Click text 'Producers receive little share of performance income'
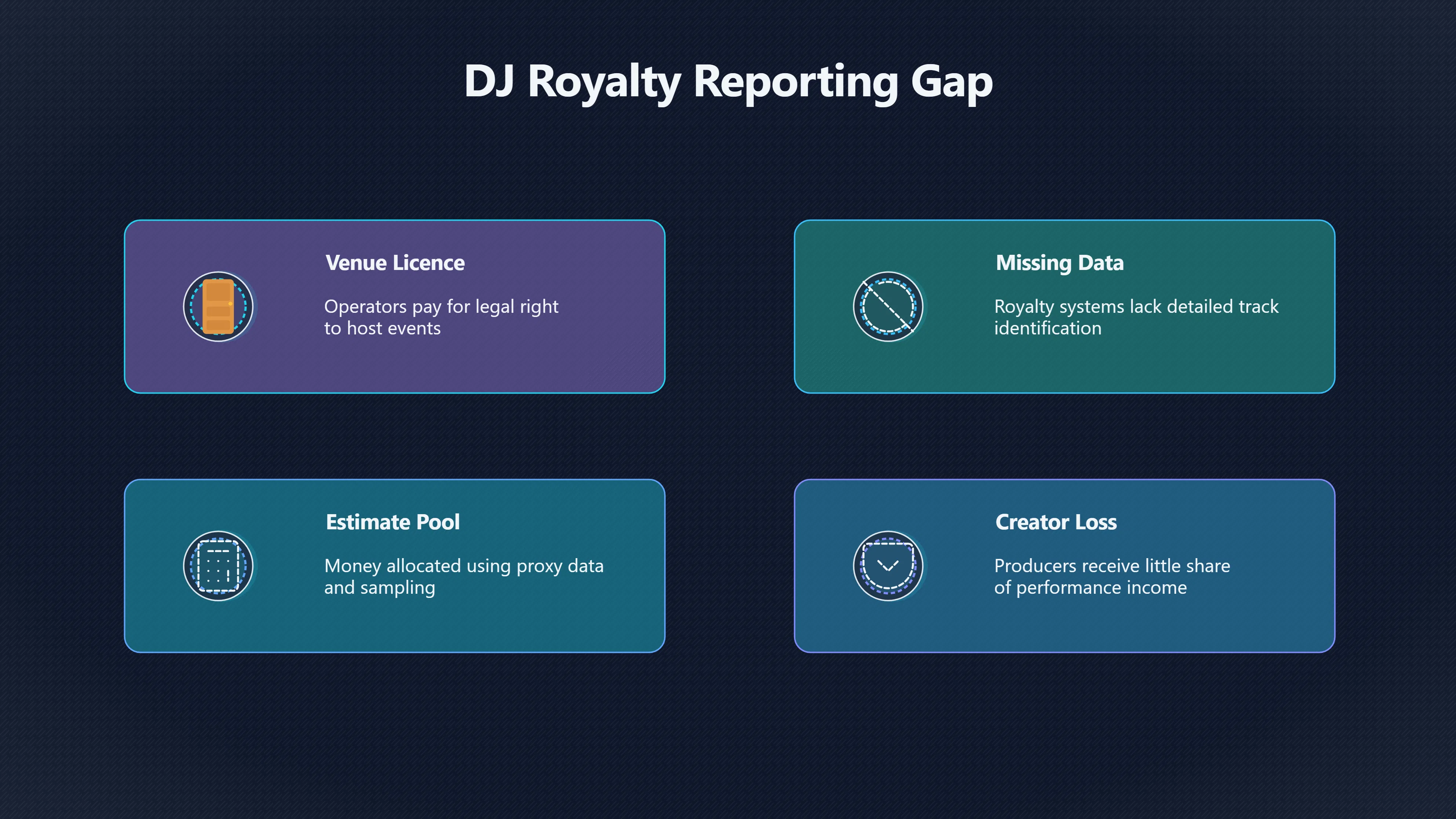Screen dimensions: 1456x819 pos(1112,576)
